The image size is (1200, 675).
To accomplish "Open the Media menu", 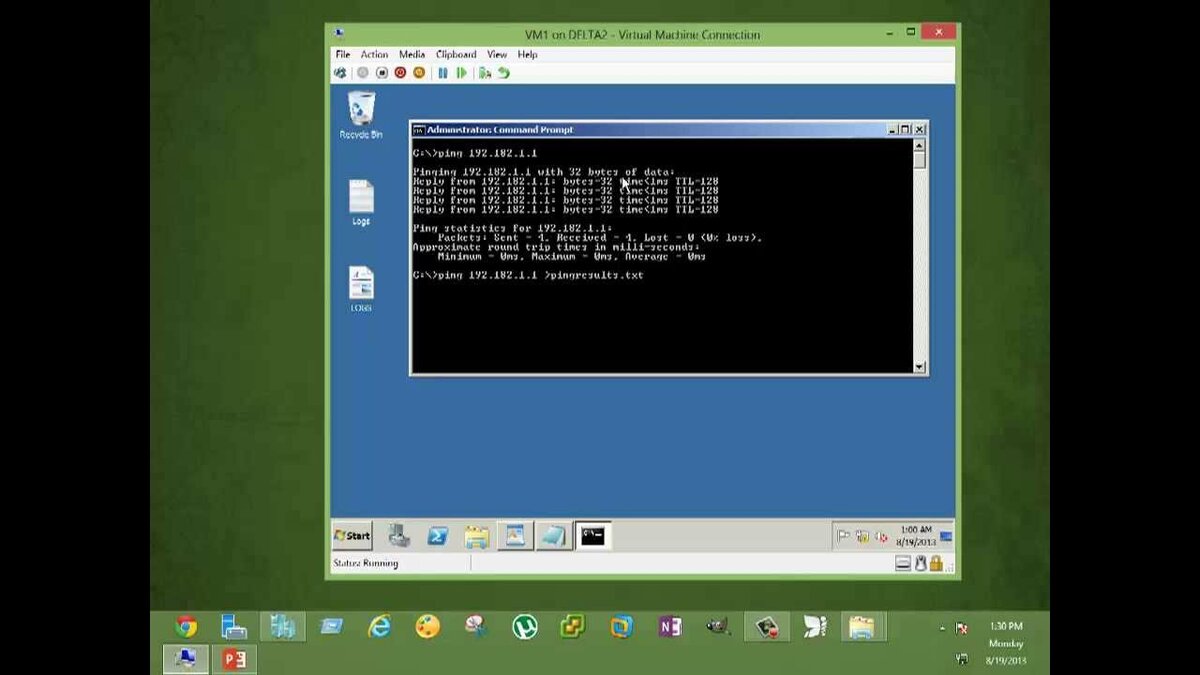I will tap(410, 54).
